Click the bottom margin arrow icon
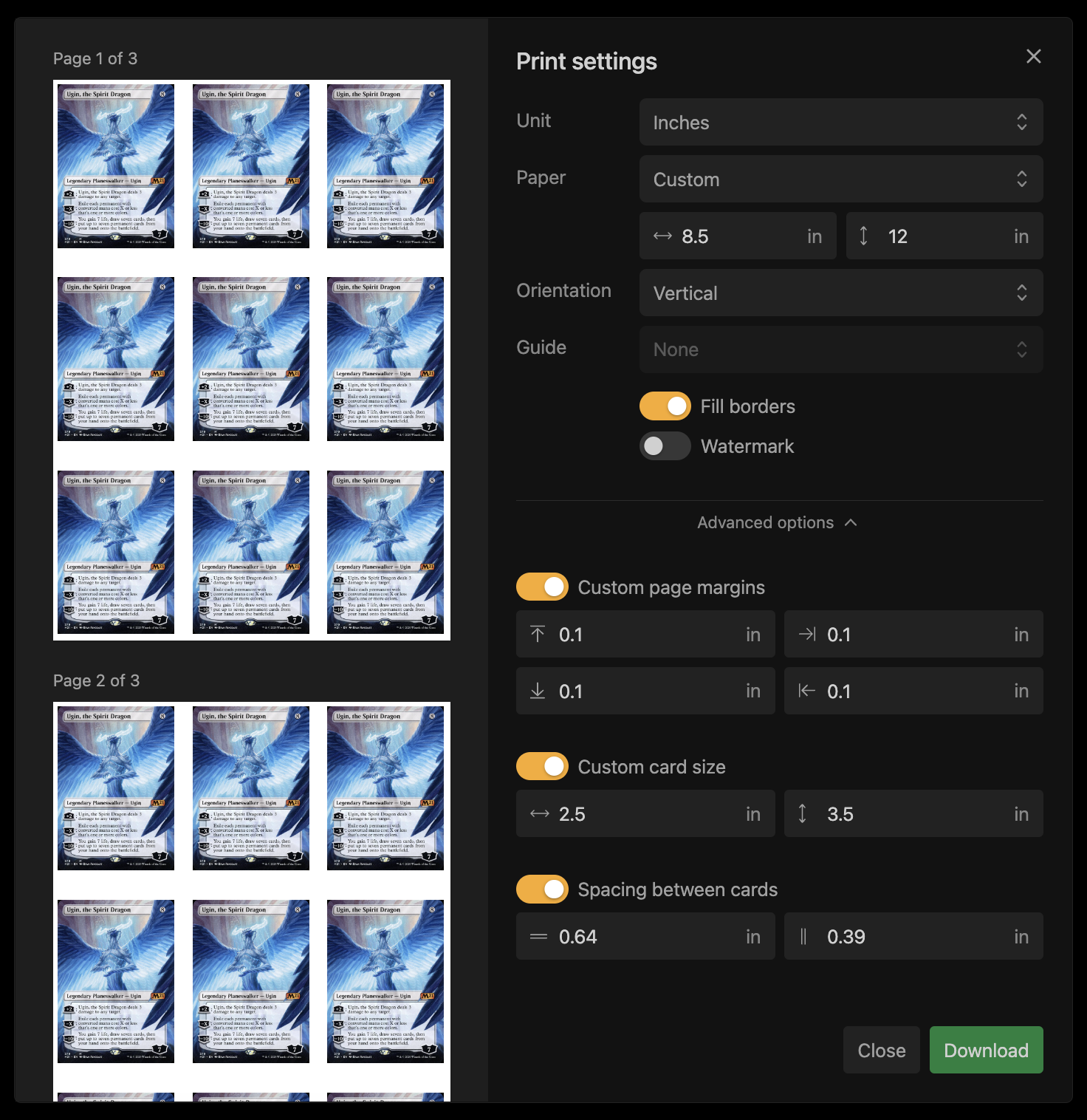 click(x=538, y=691)
